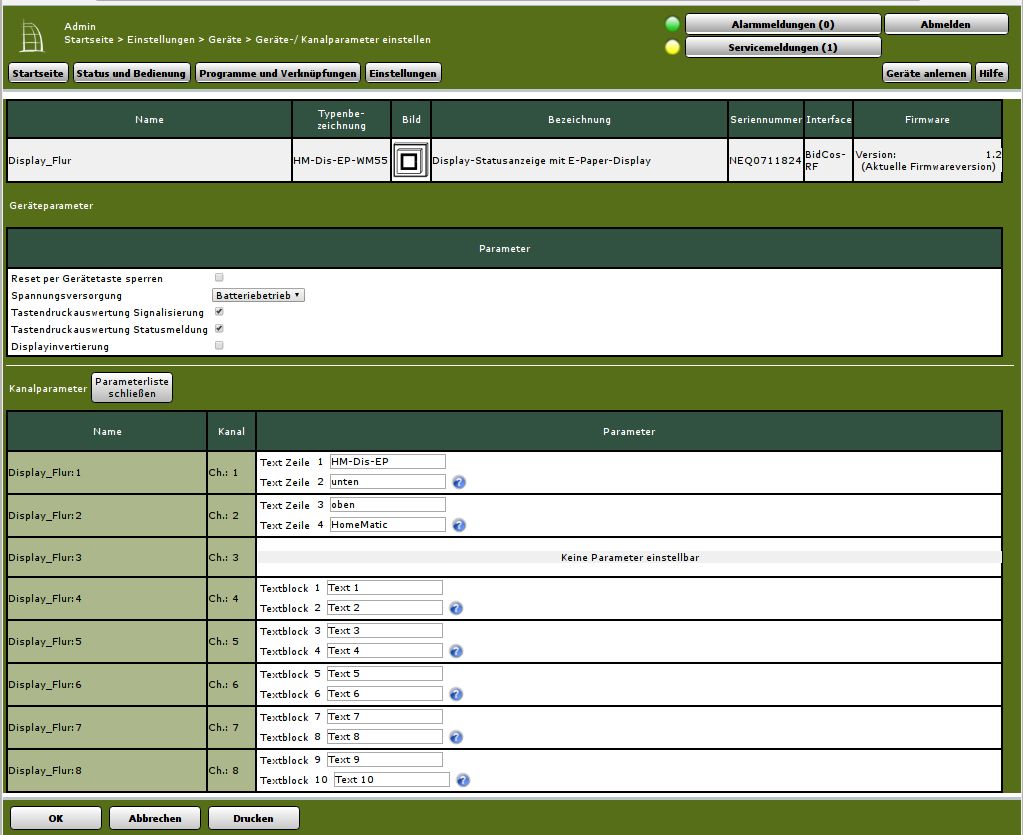Image resolution: width=1023 pixels, height=835 pixels.
Task: Open Servicemeldungen (1) list
Action: [782, 48]
